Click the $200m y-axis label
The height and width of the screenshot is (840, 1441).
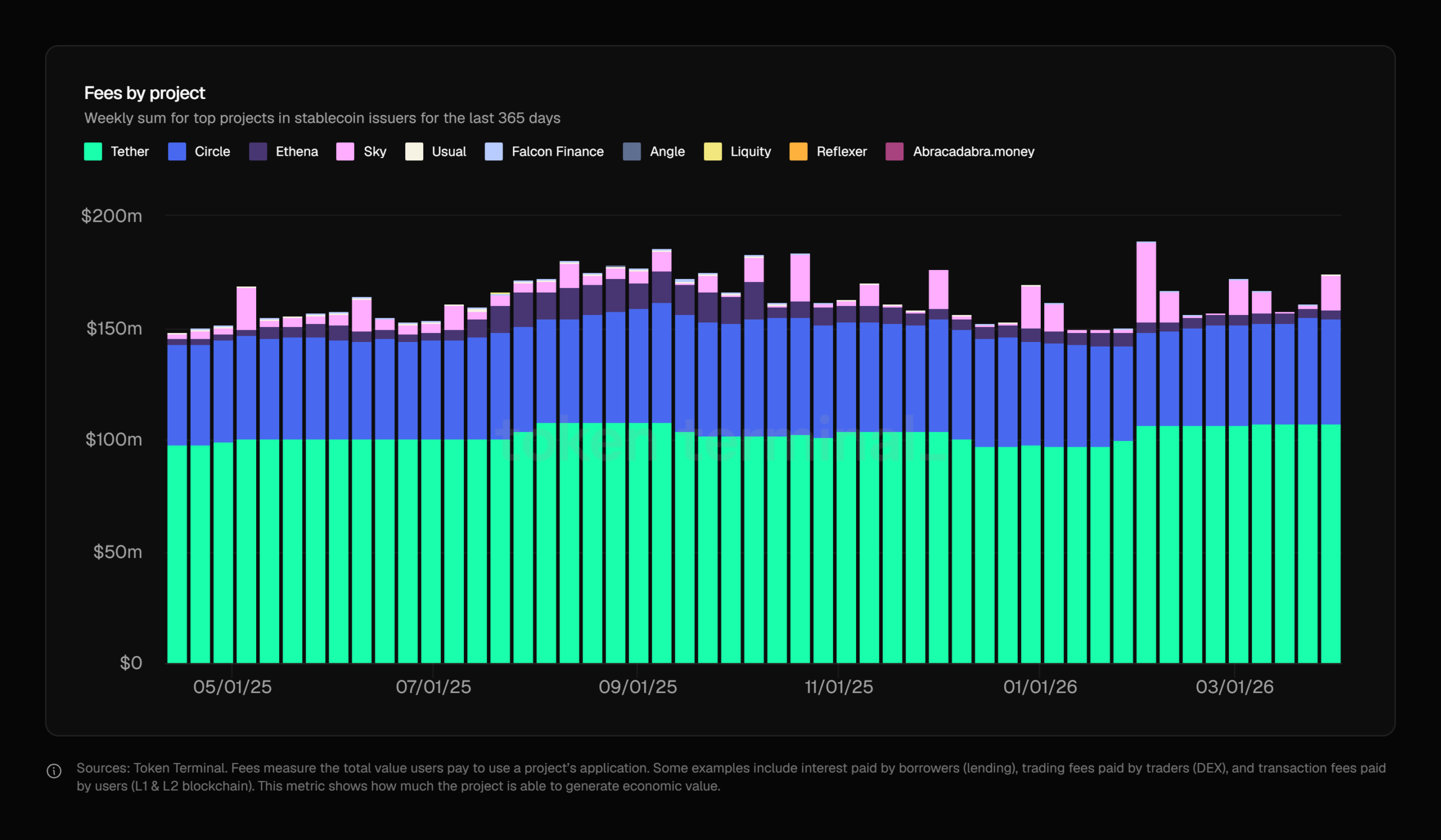[x=111, y=216]
